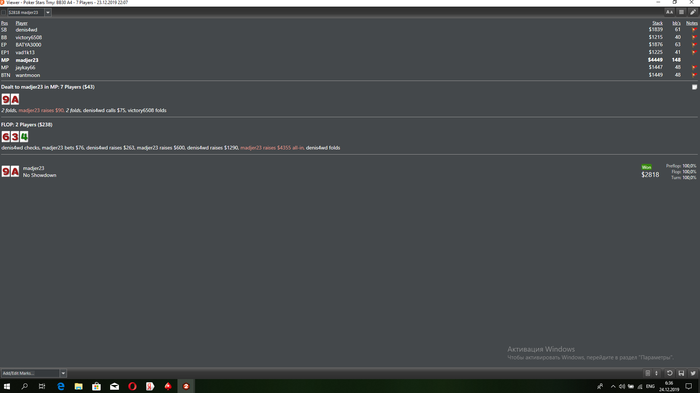Click the green flop card 4
This screenshot has width=700, height=393.
[24, 137]
